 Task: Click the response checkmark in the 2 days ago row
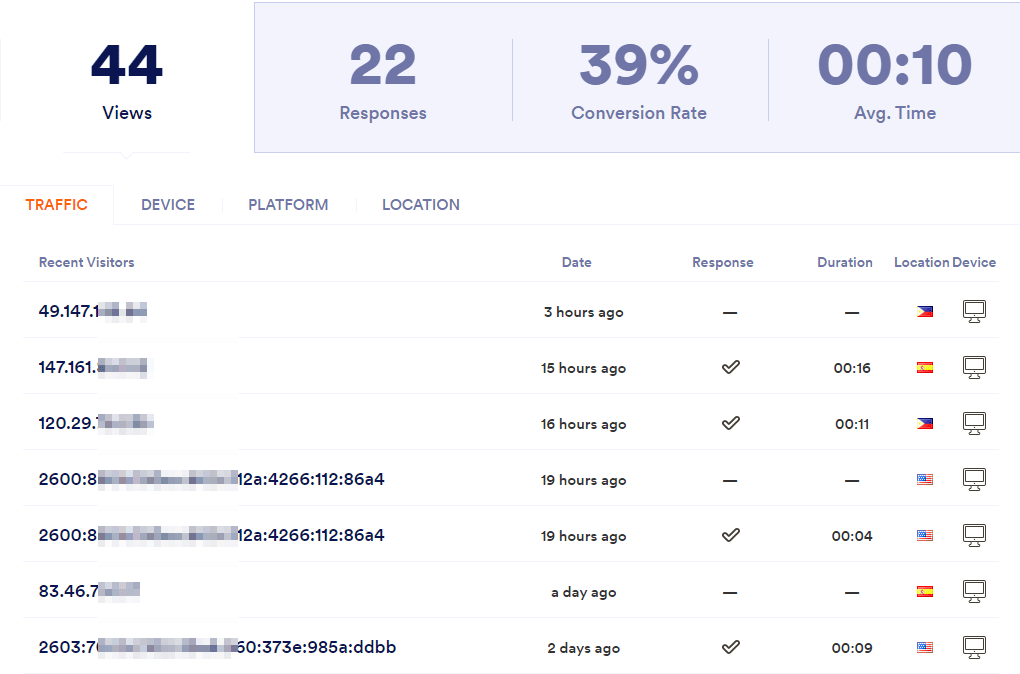730,647
